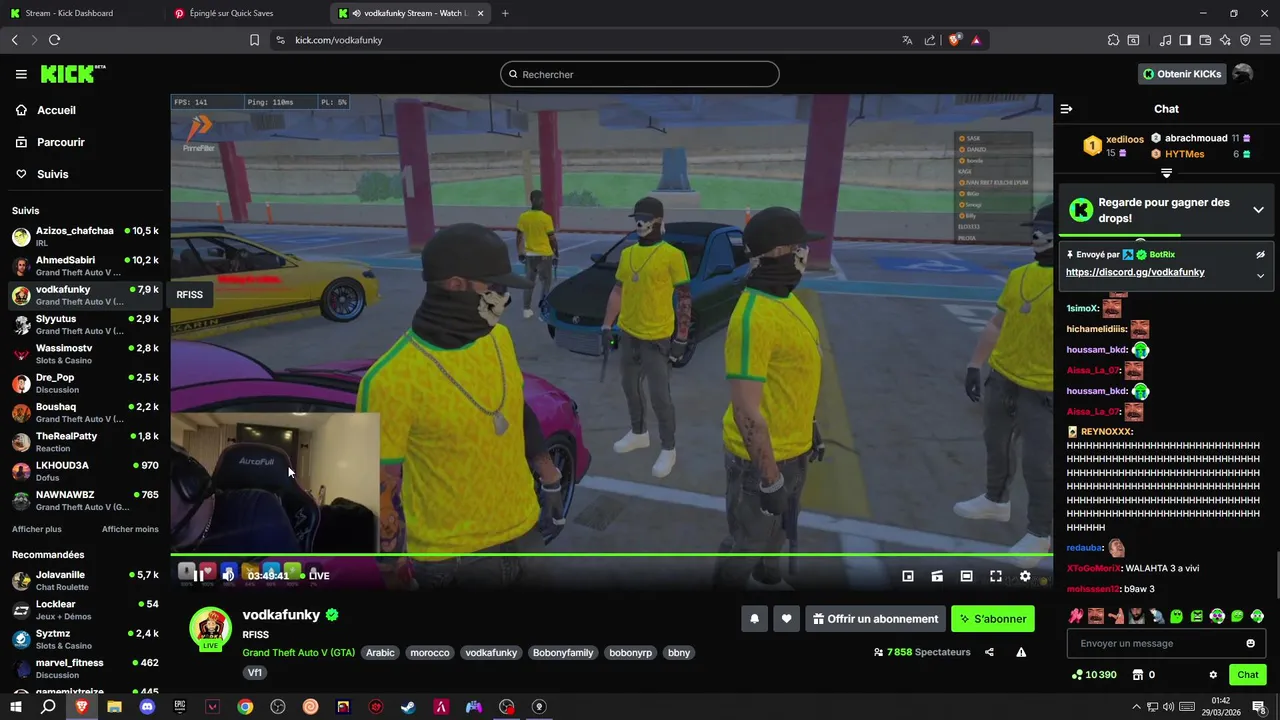Image resolution: width=1280 pixels, height=720 pixels.
Task: Click Grand Theft Auto V (GTA) category link
Action: click(298, 653)
